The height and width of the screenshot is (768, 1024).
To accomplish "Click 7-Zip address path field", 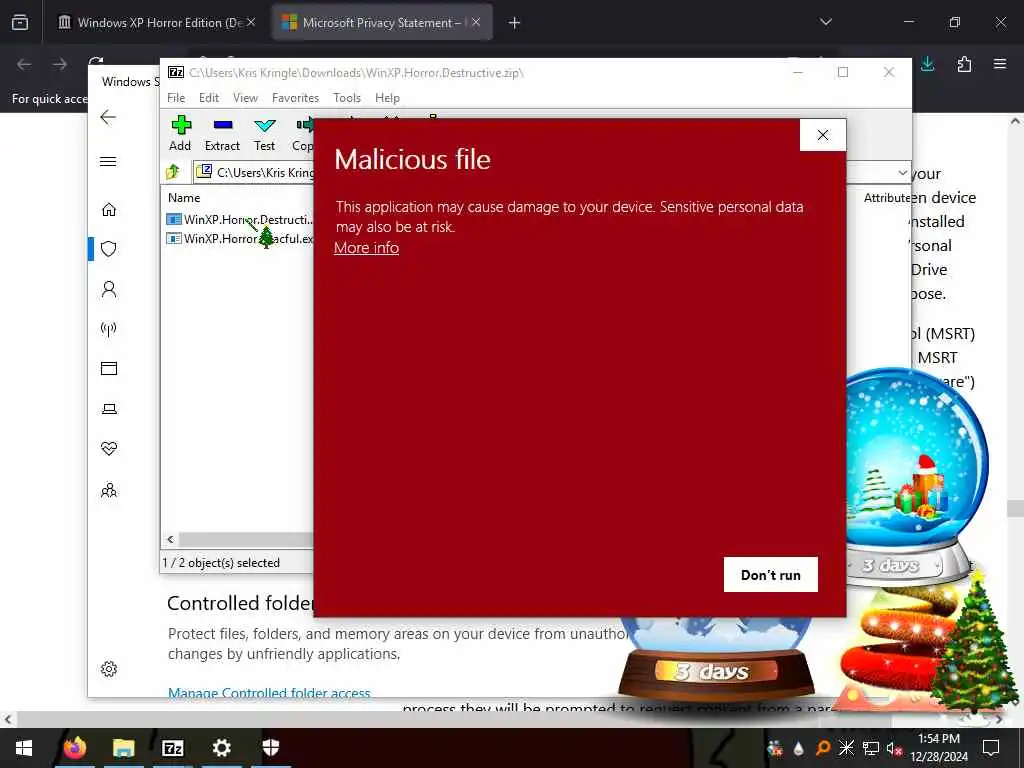I will pyautogui.click(x=253, y=172).
